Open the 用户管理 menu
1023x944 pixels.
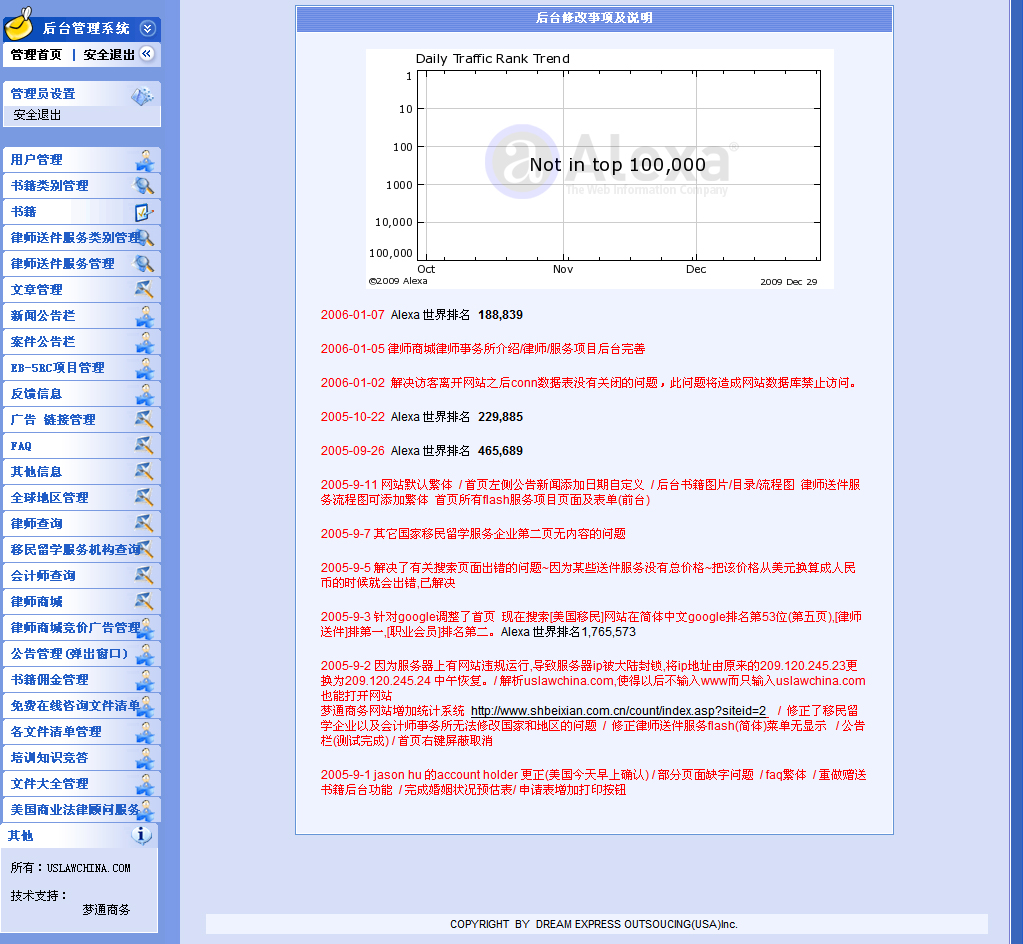pyautogui.click(x=82, y=160)
